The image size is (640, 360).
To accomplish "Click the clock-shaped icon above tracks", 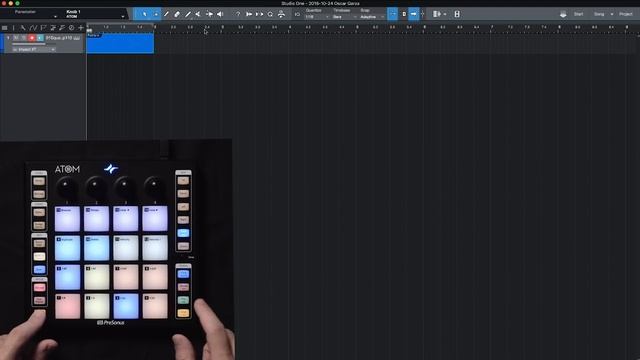I will point(71,28).
